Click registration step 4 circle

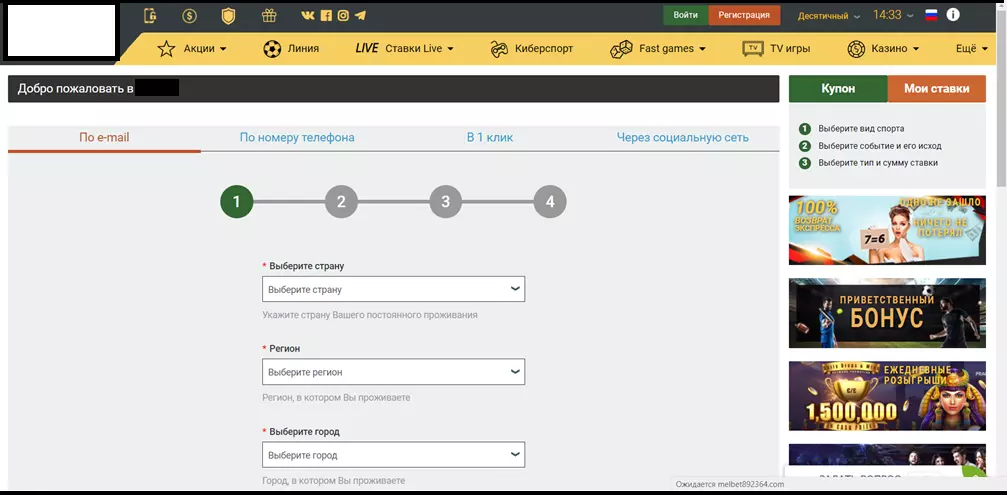tap(550, 202)
